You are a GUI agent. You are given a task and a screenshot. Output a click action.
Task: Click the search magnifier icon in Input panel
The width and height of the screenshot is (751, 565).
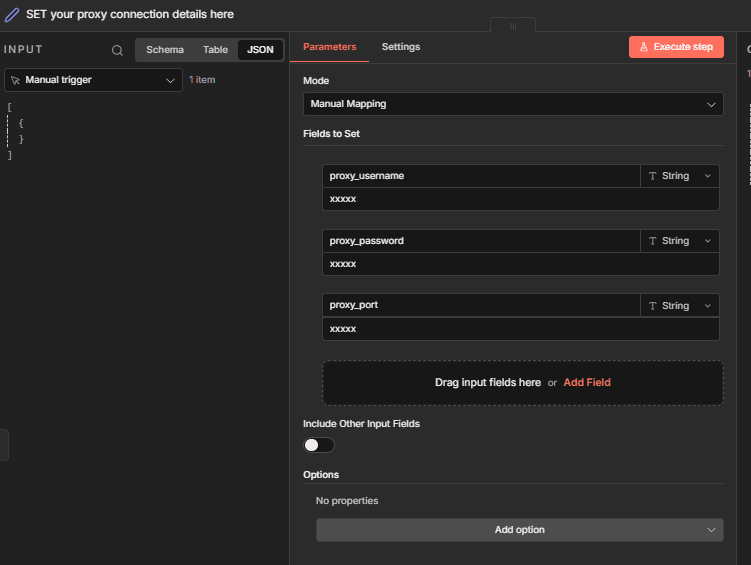coord(117,50)
